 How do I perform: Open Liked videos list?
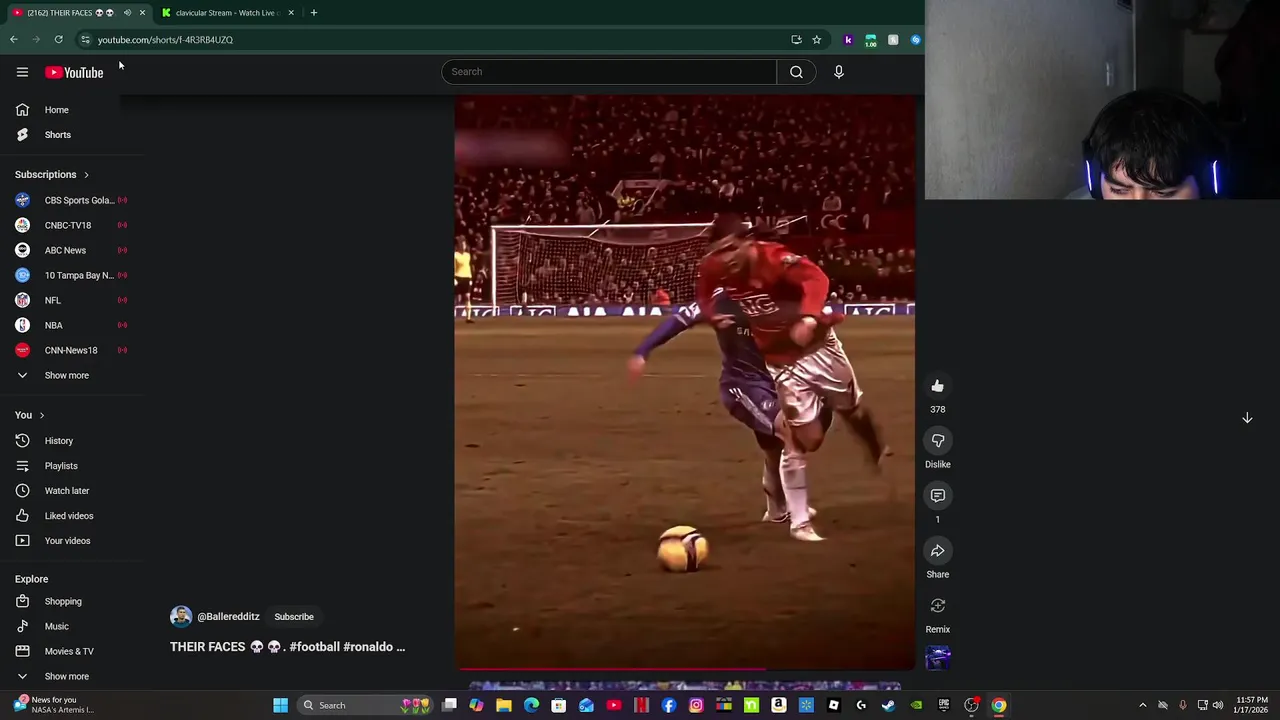[x=70, y=516]
